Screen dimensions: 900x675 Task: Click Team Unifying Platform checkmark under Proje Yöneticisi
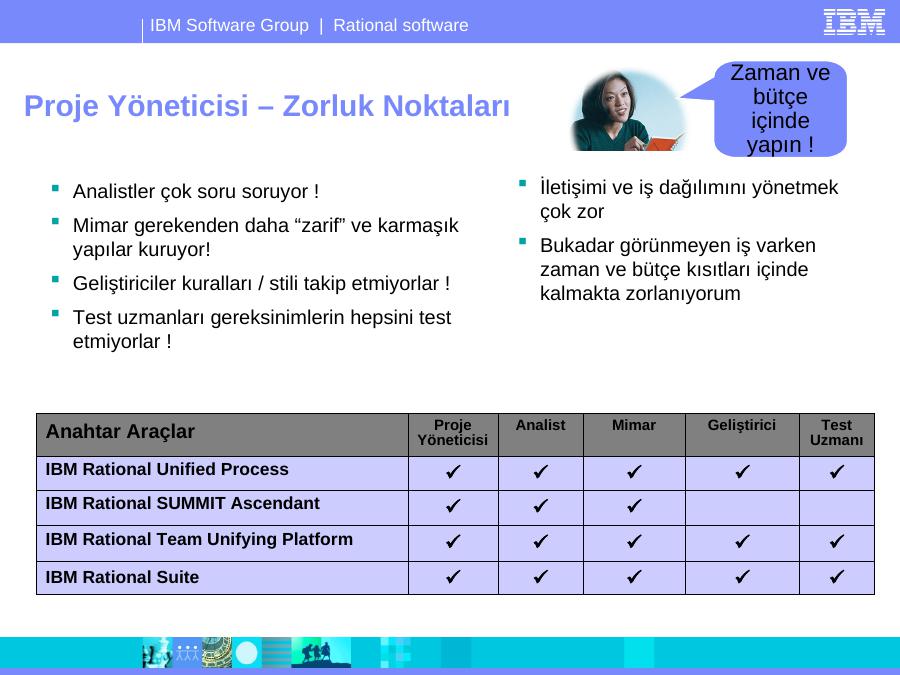click(x=453, y=541)
